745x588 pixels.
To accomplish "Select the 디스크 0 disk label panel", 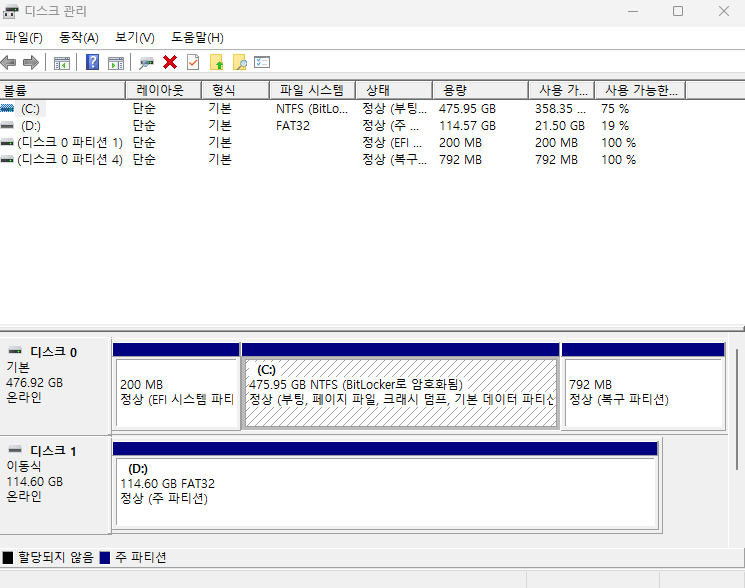I will (56, 386).
